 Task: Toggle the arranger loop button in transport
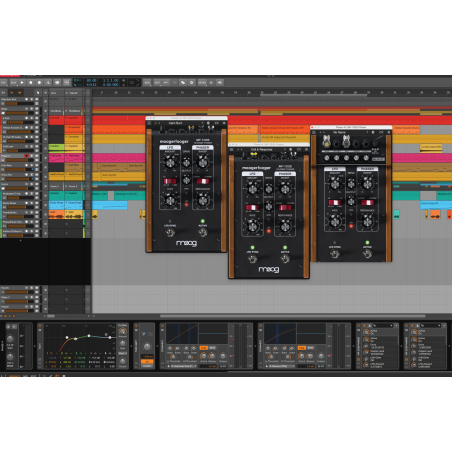pos(131,82)
